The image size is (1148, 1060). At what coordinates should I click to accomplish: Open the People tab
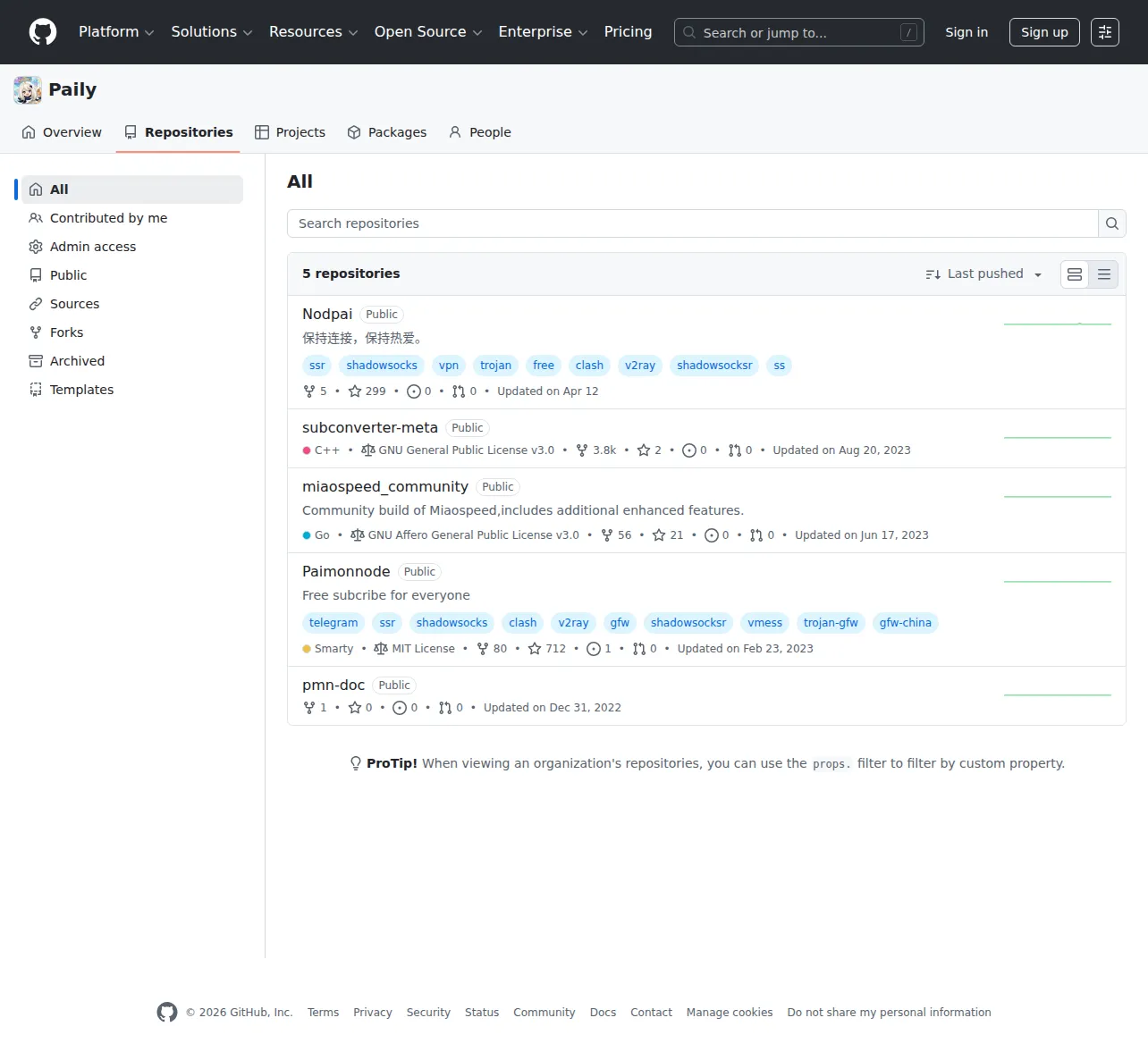[480, 132]
